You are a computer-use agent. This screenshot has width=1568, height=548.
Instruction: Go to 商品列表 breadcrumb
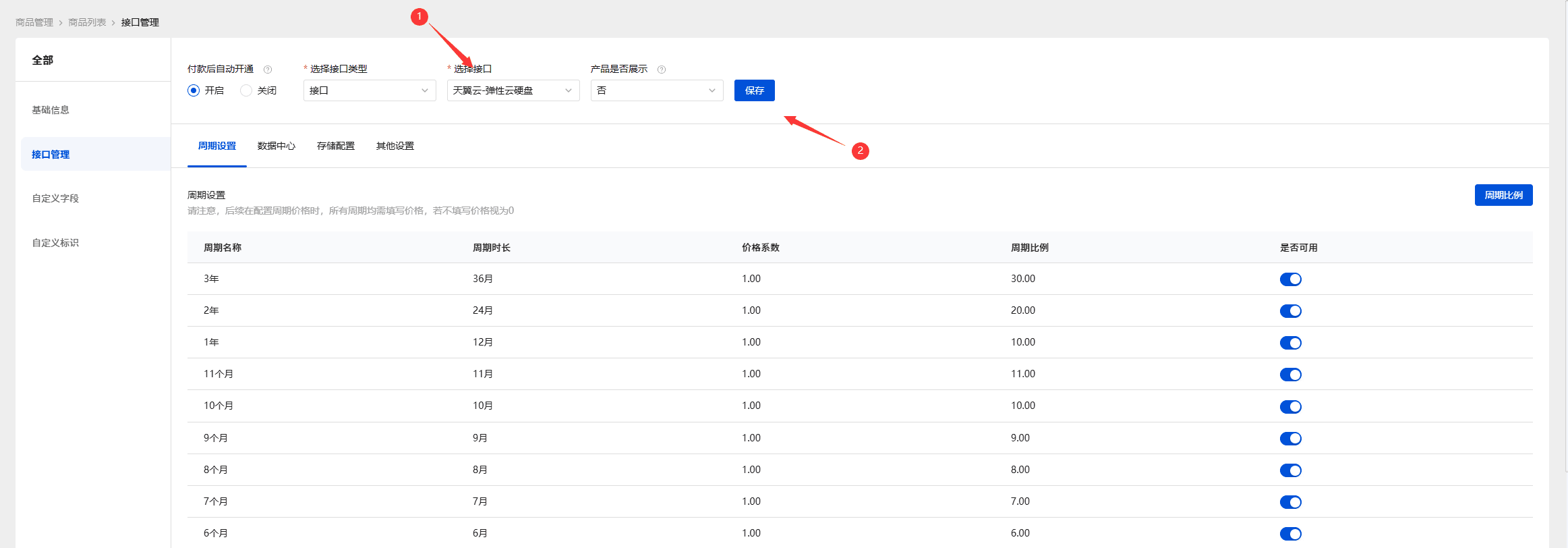pyautogui.click(x=87, y=22)
